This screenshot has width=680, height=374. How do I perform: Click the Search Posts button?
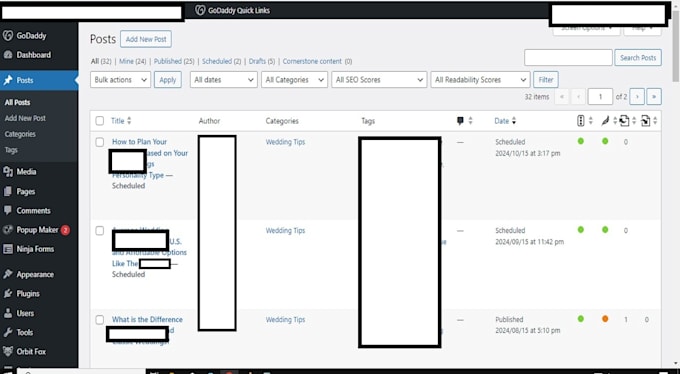pos(638,58)
